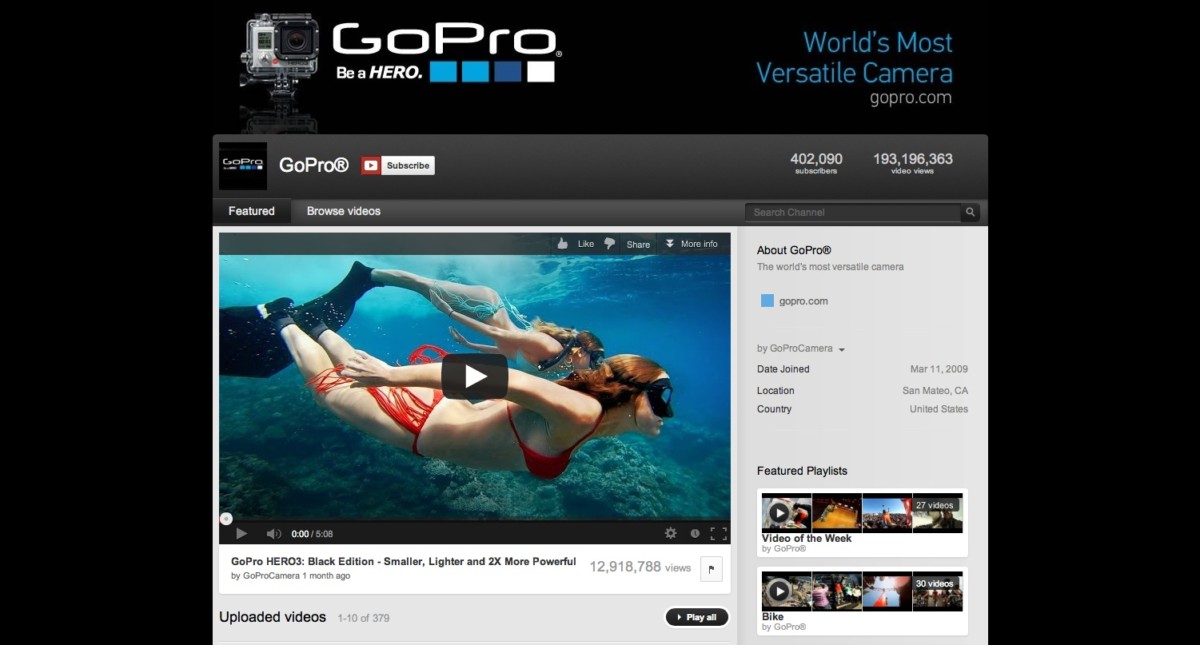This screenshot has width=1200, height=645.
Task: Expand the by GoProCamera dropdown arrow
Action: click(842, 350)
